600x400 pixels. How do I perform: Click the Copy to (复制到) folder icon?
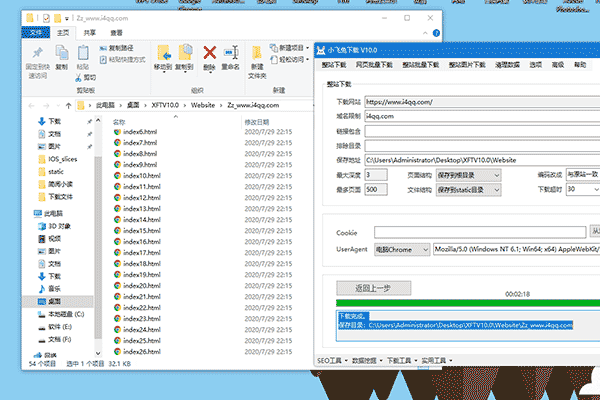click(185, 53)
